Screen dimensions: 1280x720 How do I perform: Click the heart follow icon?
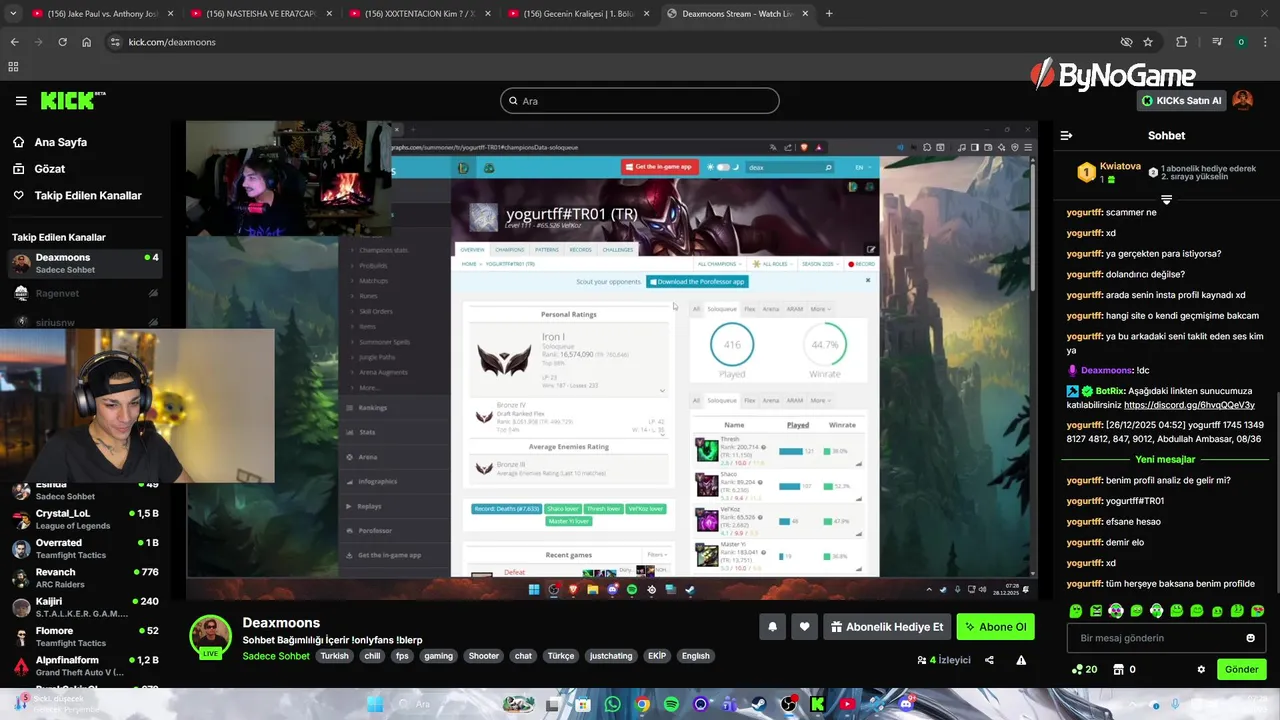click(x=804, y=627)
